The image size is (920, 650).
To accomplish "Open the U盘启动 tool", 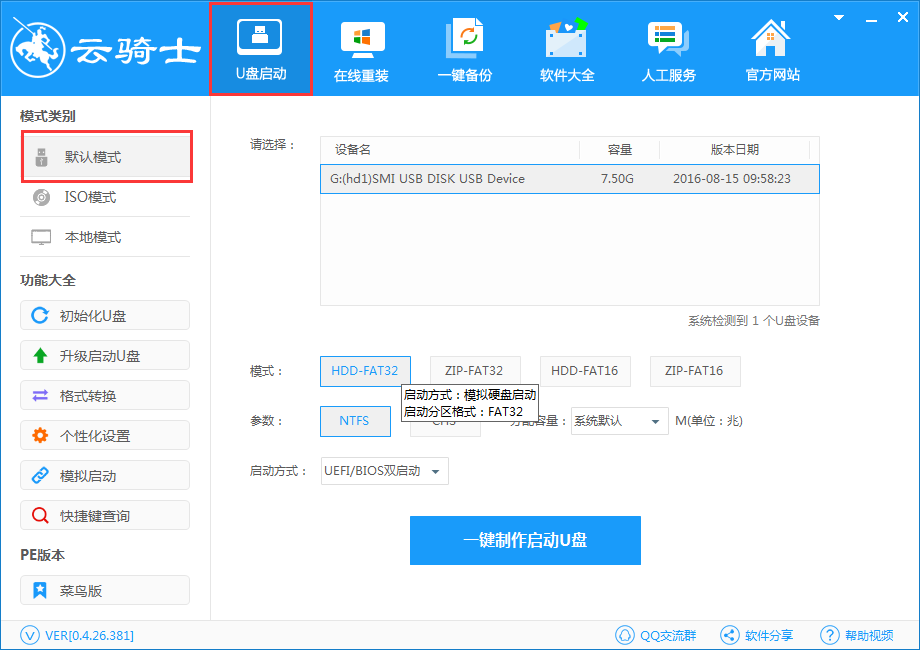I will [260, 48].
